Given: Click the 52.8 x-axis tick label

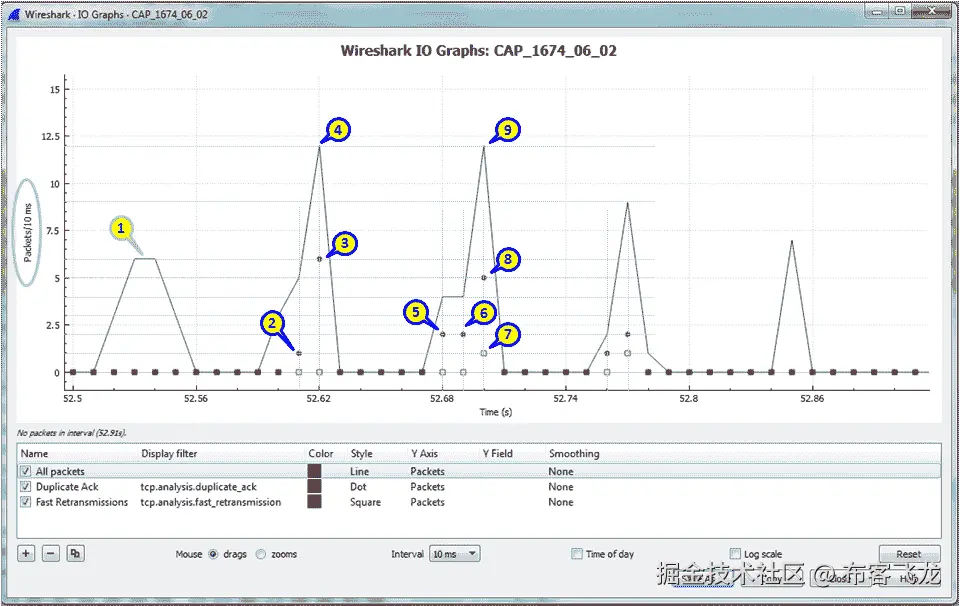Looking at the screenshot, I should (x=689, y=398).
